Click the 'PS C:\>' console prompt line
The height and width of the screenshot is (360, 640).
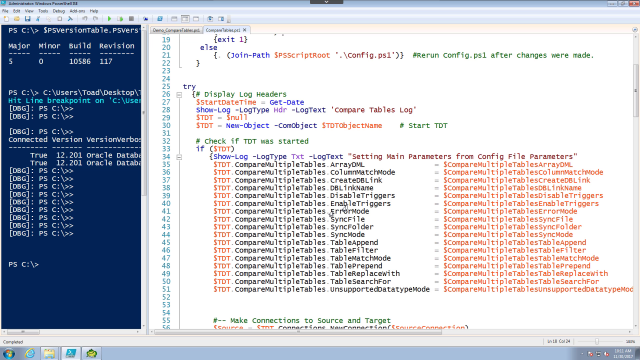(x=23, y=264)
